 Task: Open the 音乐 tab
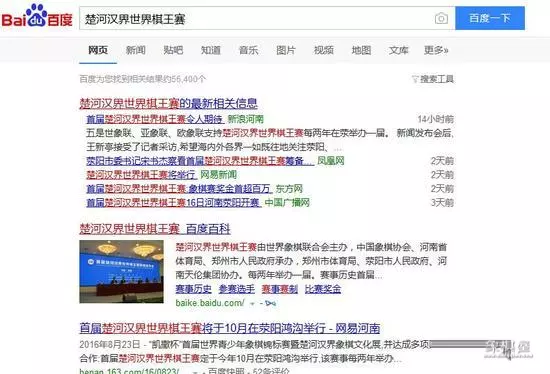[248, 50]
